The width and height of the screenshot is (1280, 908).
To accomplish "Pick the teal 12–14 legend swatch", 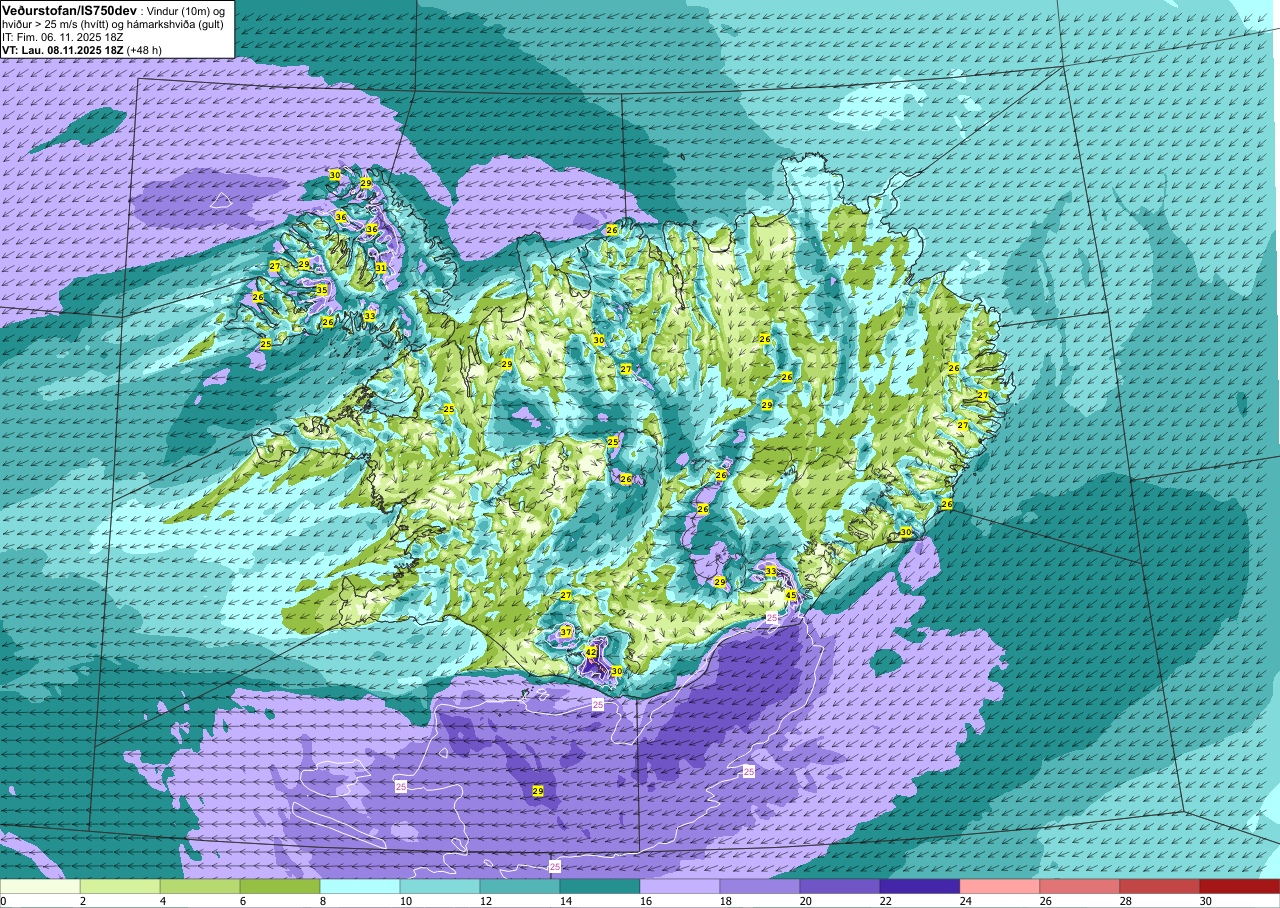I will pyautogui.click(x=520, y=886).
